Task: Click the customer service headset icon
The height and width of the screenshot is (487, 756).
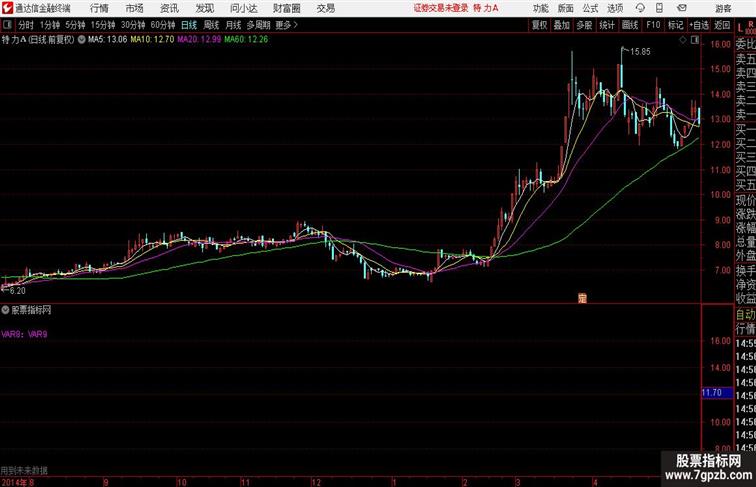Action: 640,8
